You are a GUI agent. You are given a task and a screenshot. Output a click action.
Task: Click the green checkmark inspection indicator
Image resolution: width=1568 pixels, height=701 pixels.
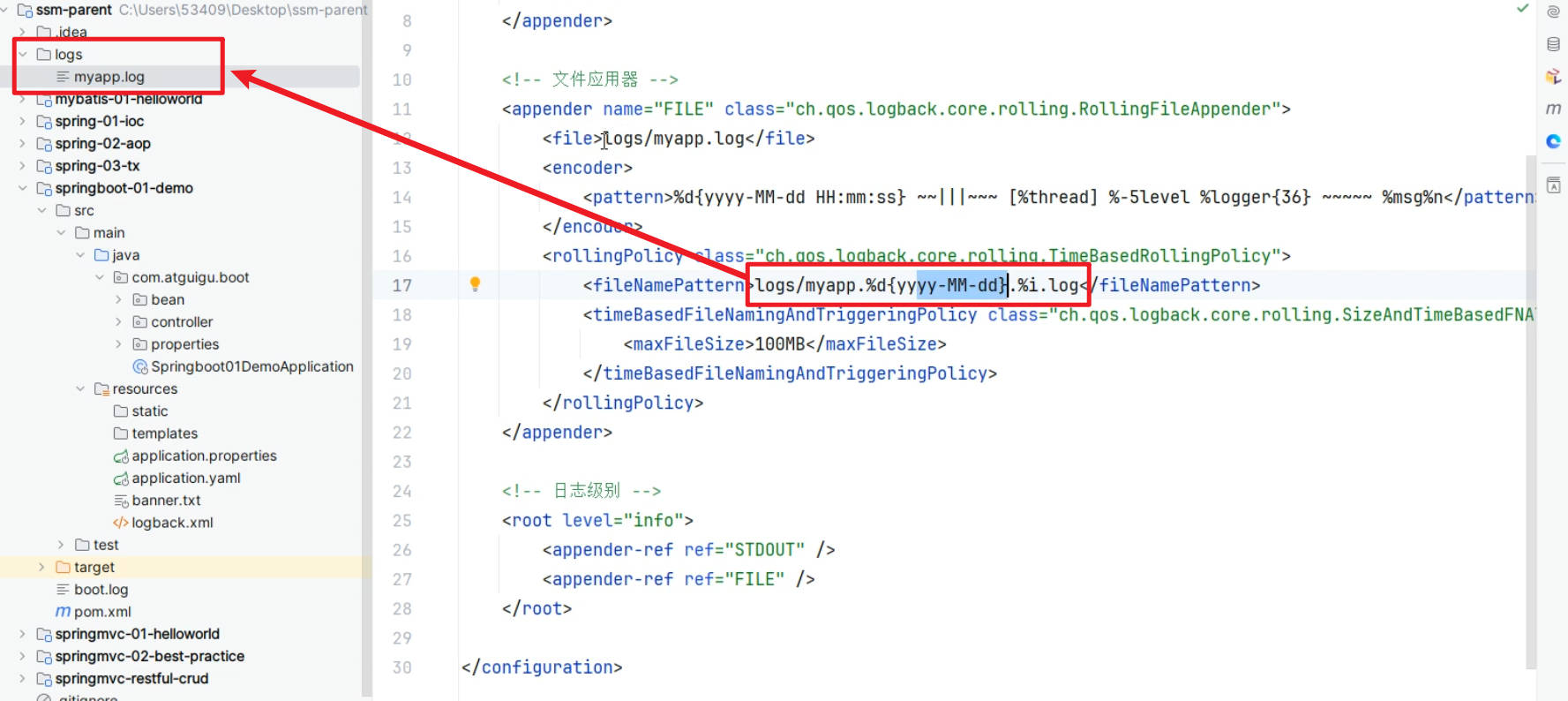point(1522,8)
